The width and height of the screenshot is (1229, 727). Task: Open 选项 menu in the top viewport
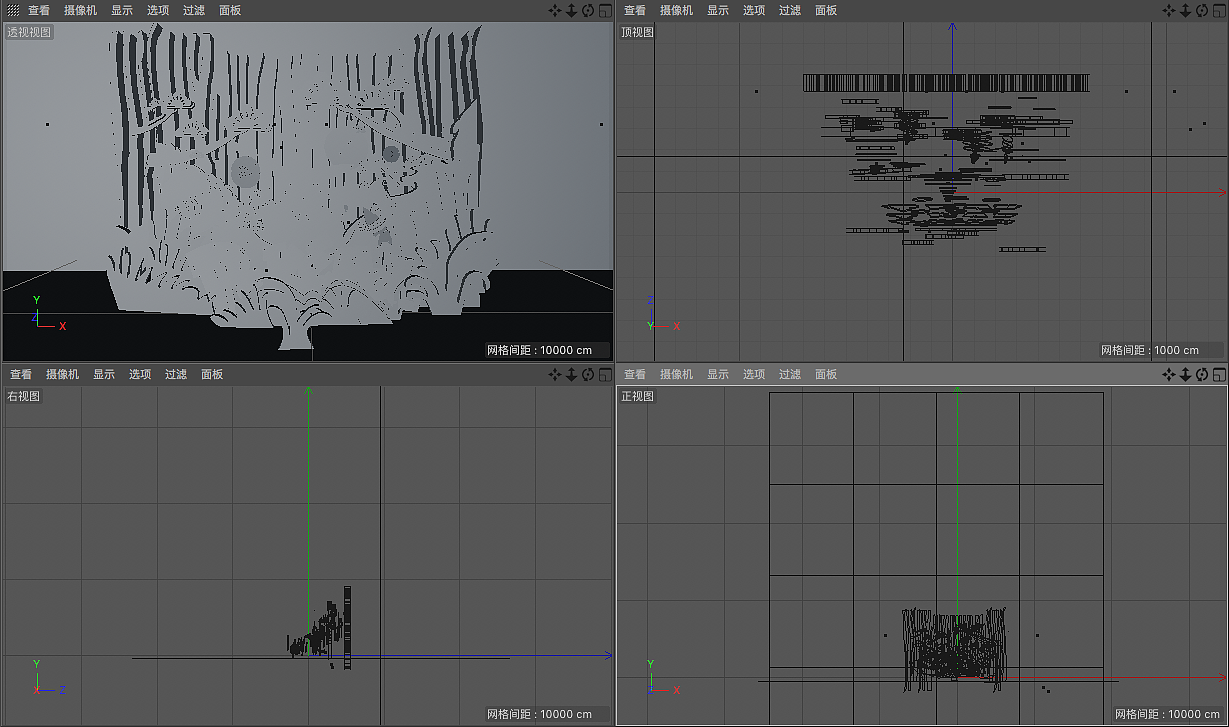point(754,11)
